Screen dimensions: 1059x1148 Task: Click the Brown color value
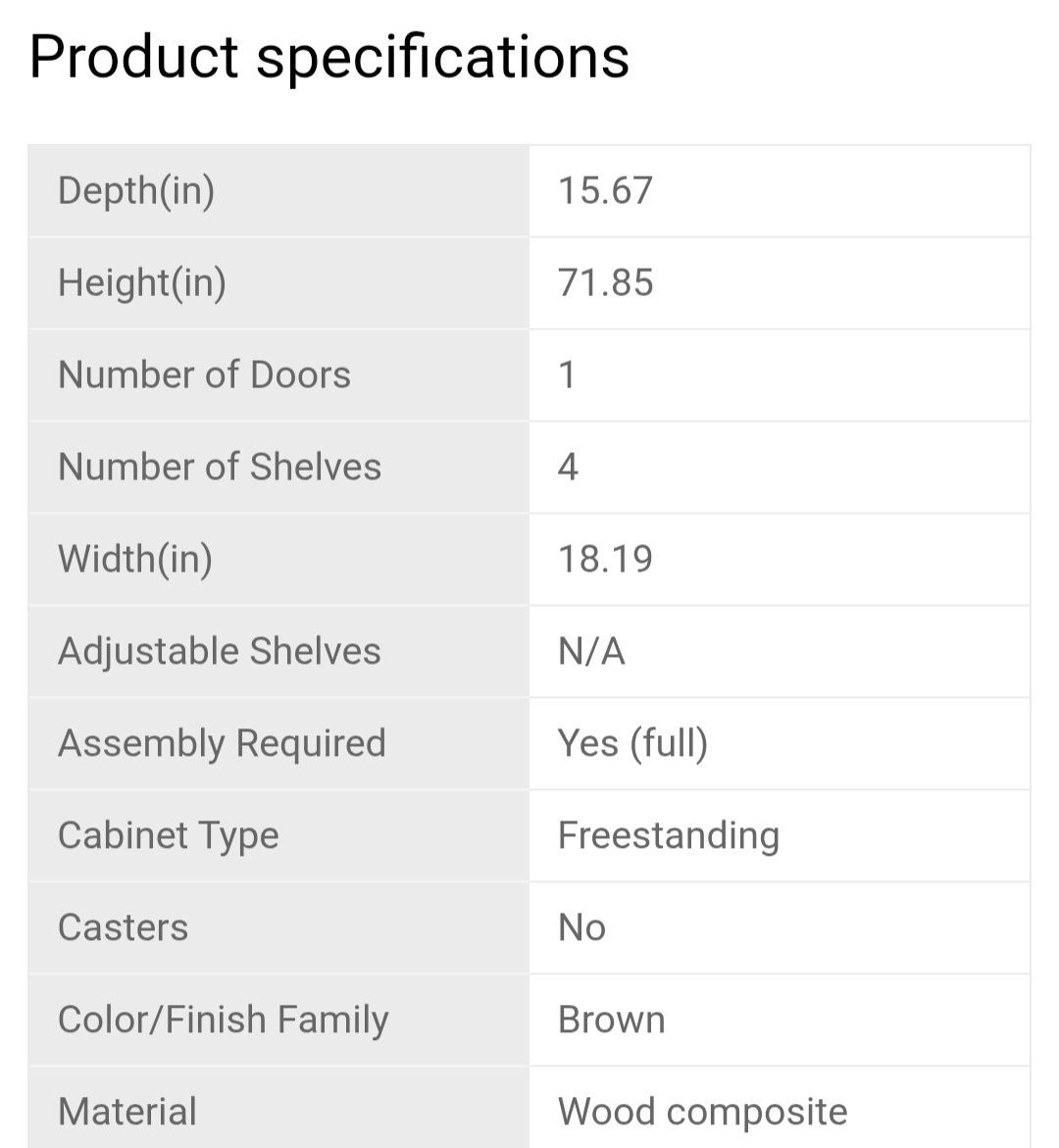click(611, 1020)
